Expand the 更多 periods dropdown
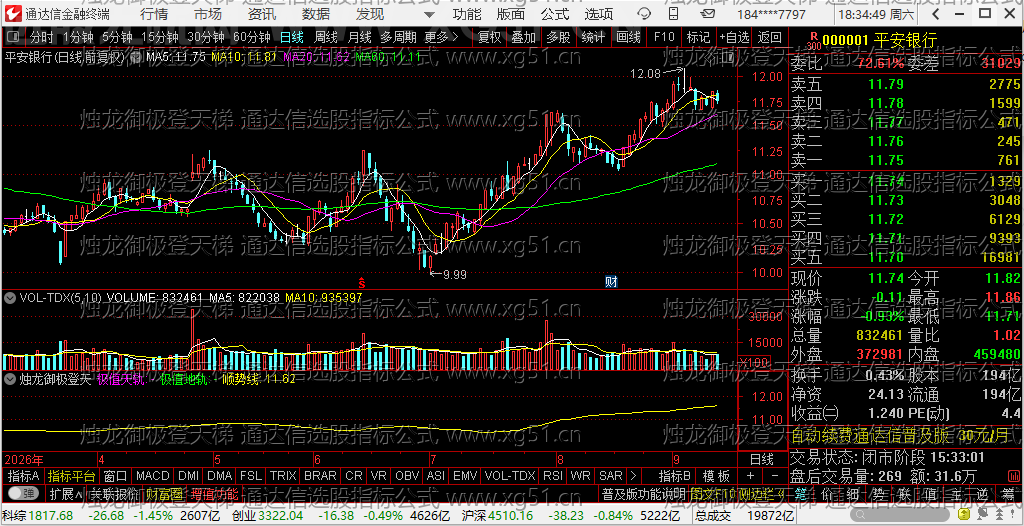This screenshot has width=1024, height=526. click(x=441, y=37)
